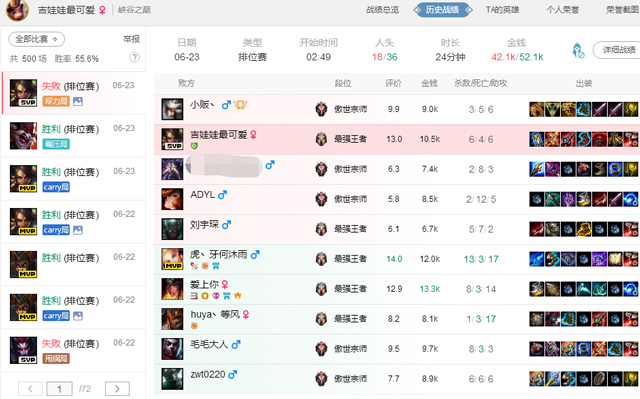
Task: Go to previous page of match list
Action: [30, 388]
